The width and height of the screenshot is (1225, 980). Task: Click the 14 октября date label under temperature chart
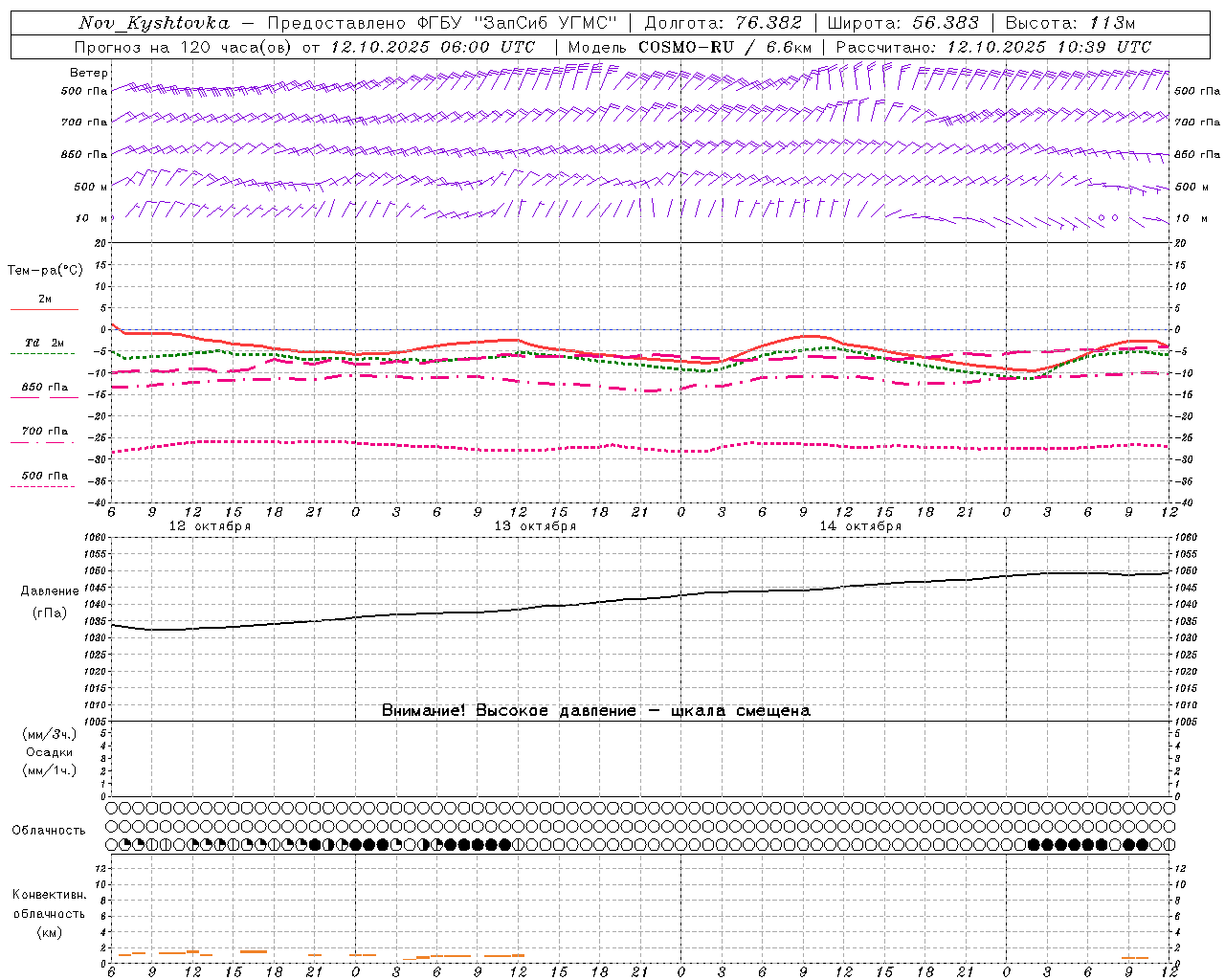point(860,526)
